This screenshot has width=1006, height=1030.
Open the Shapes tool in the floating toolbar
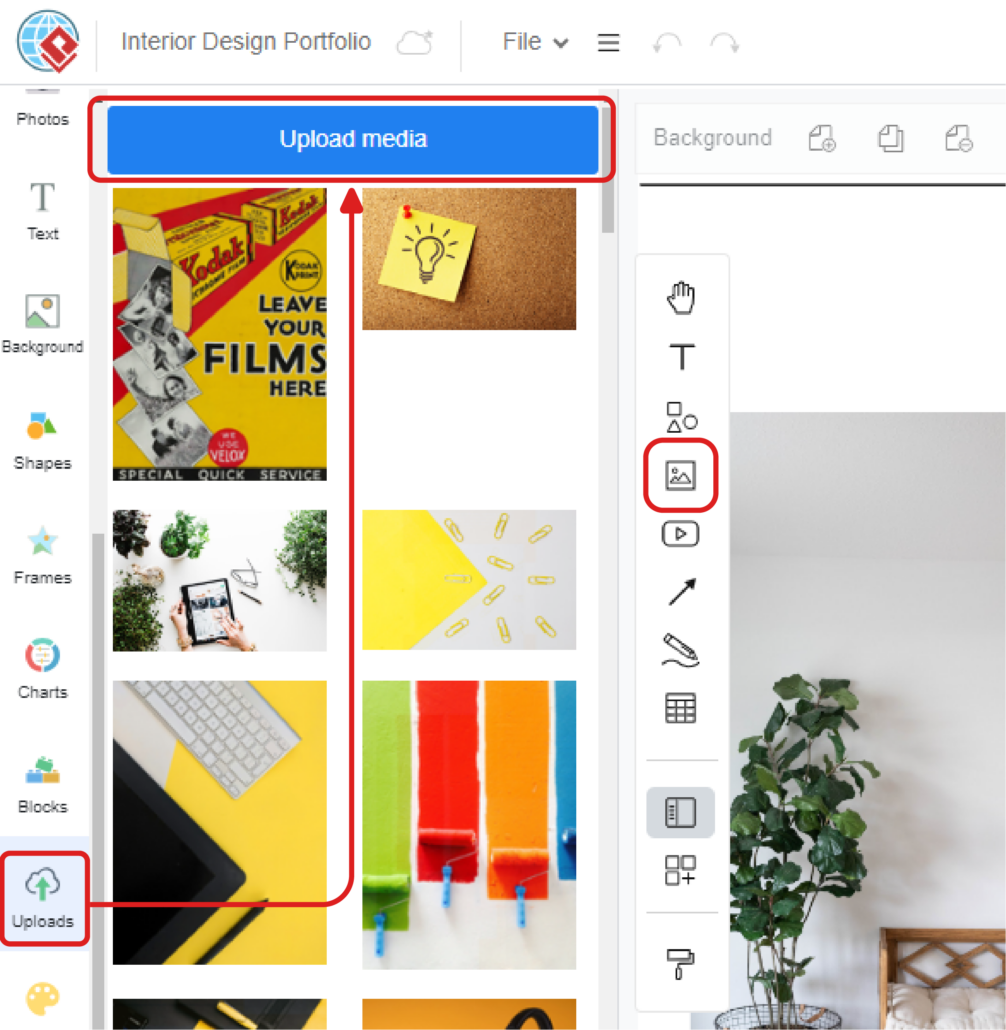coord(681,416)
